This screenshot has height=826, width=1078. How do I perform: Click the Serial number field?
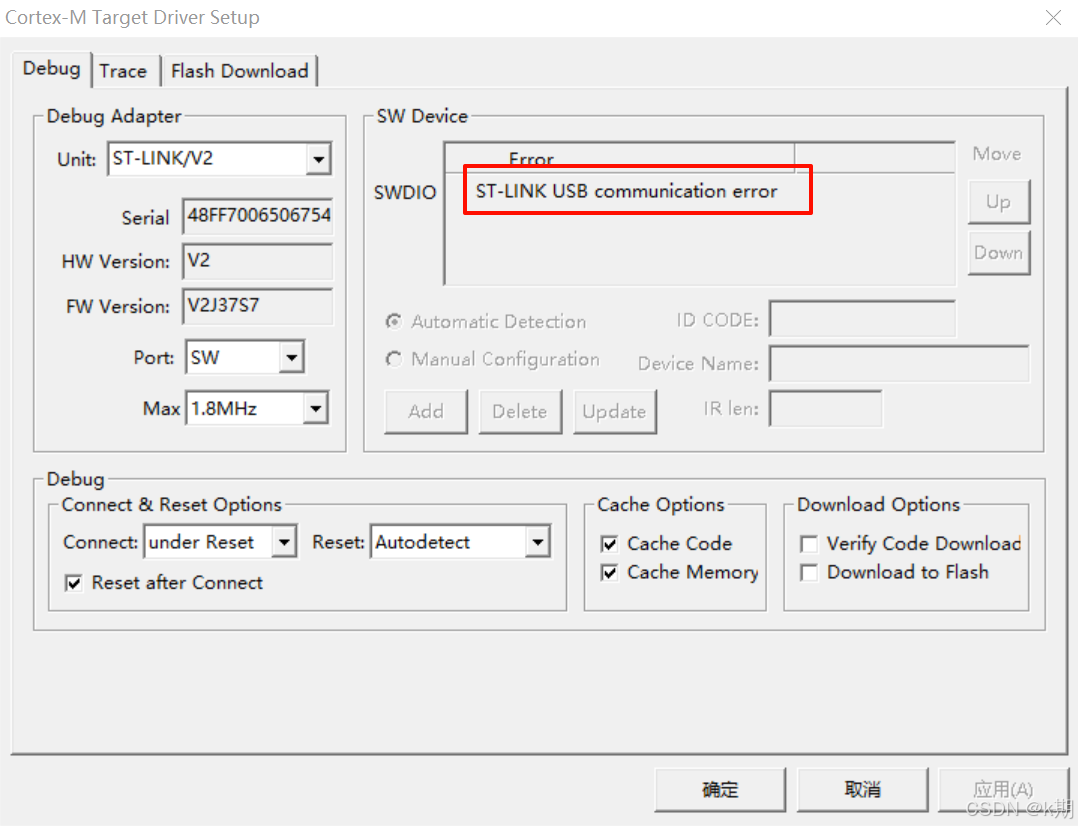coord(258,216)
